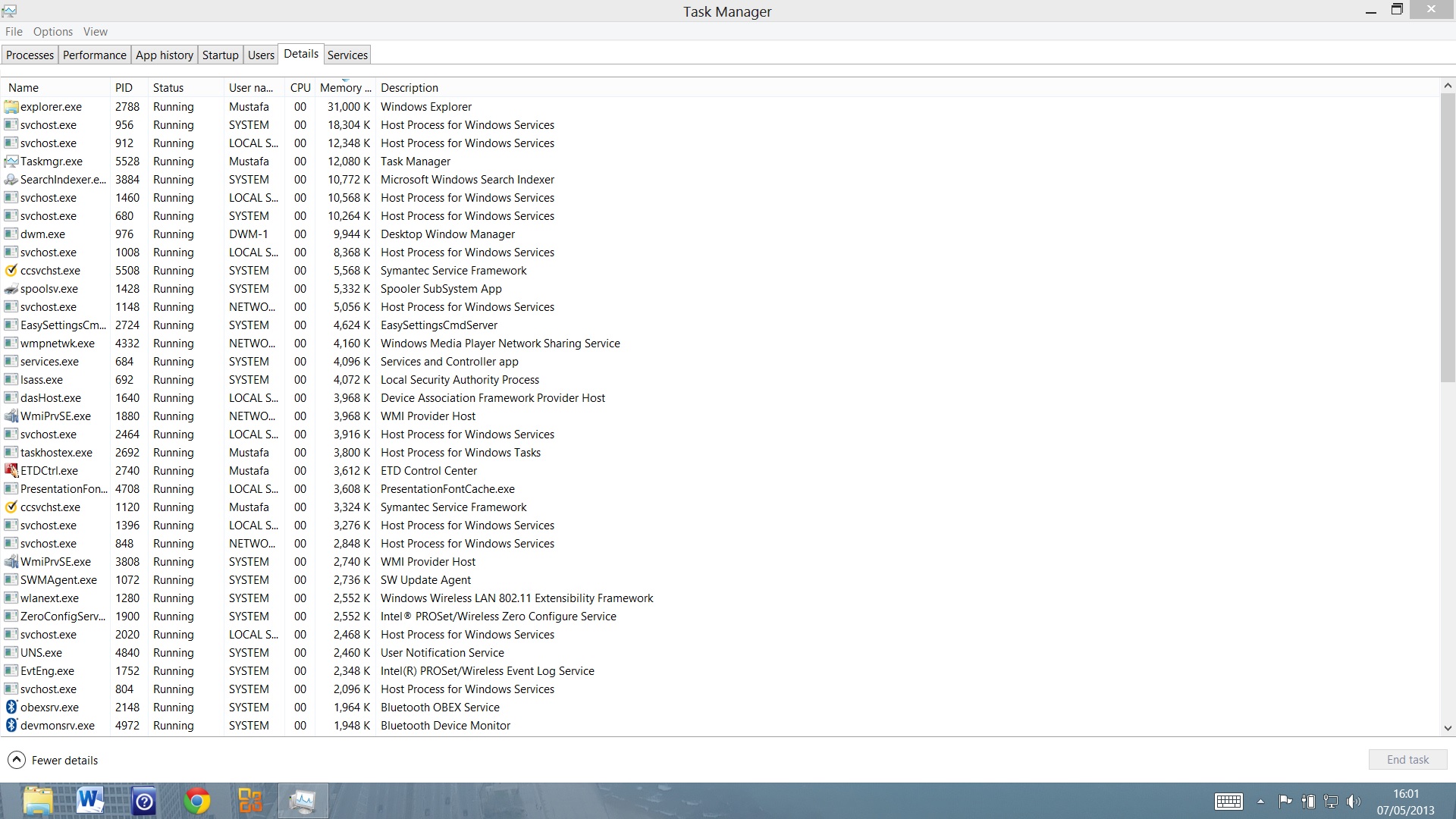Click the Taskmgr.exe process icon
Screen dimensions: 1456x819
11,162
